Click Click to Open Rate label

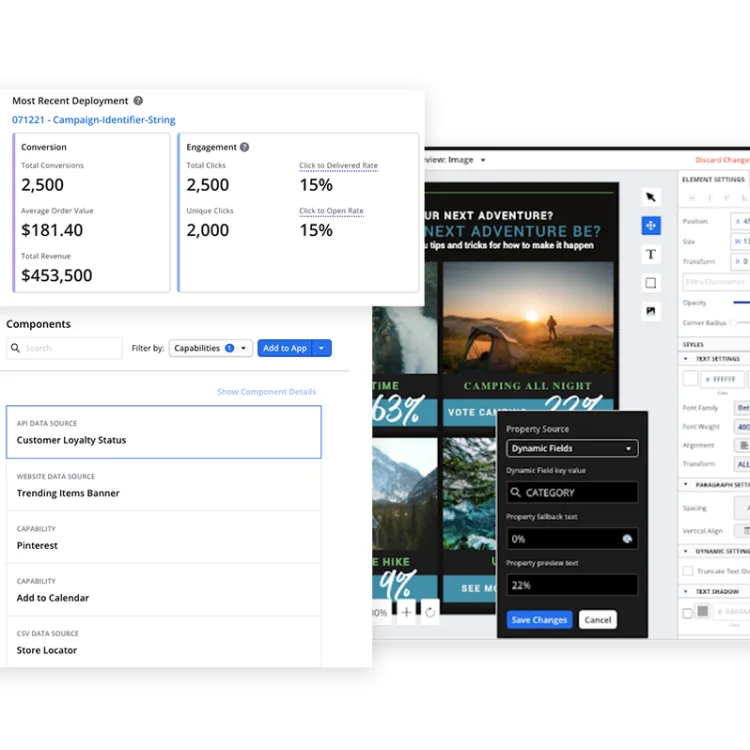pyautogui.click(x=331, y=211)
